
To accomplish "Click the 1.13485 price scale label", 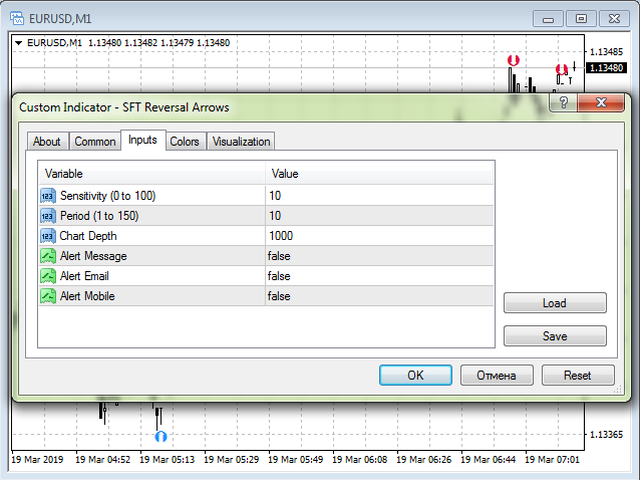I will (607, 52).
